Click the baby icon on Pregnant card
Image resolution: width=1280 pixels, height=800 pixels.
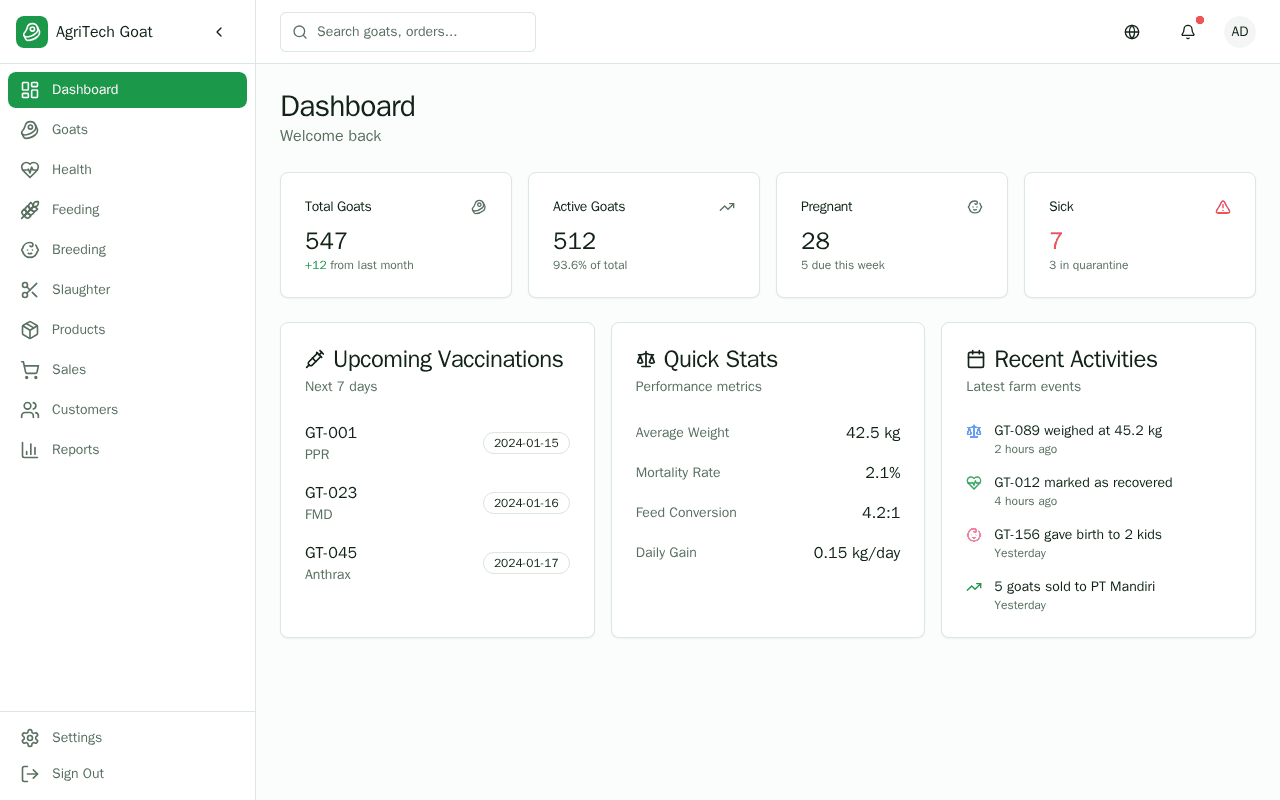[x=975, y=207]
